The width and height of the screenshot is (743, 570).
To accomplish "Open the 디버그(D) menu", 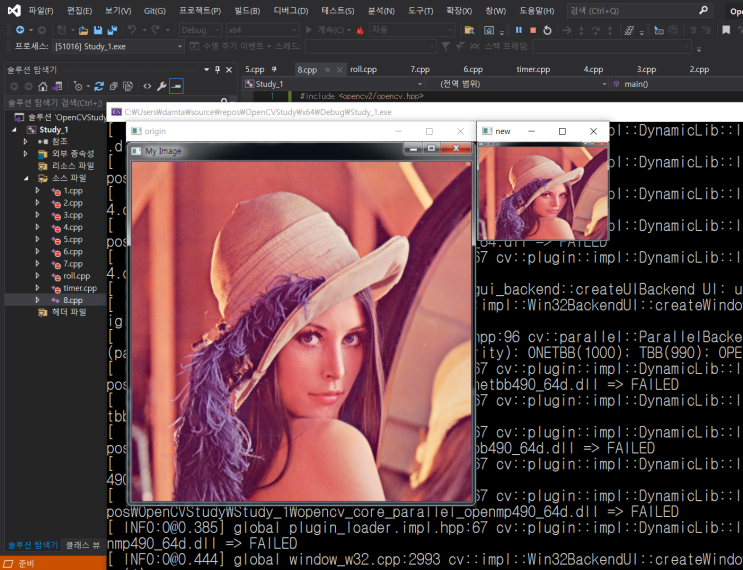I will [291, 10].
